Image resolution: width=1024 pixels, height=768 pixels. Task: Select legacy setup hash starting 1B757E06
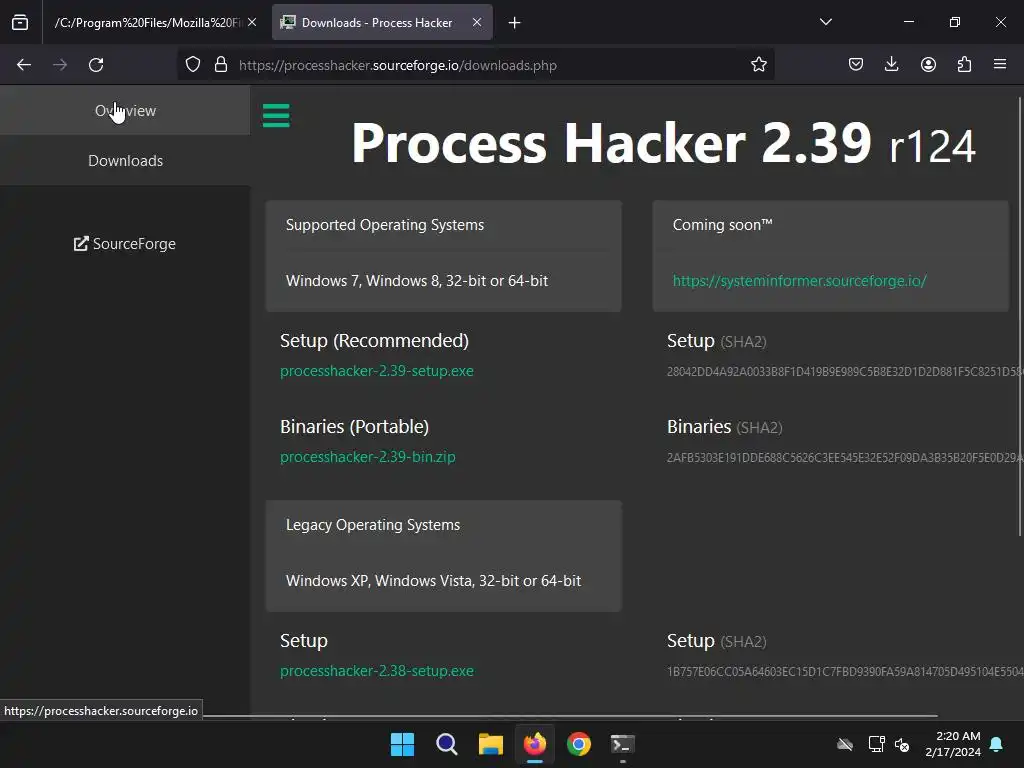844,671
